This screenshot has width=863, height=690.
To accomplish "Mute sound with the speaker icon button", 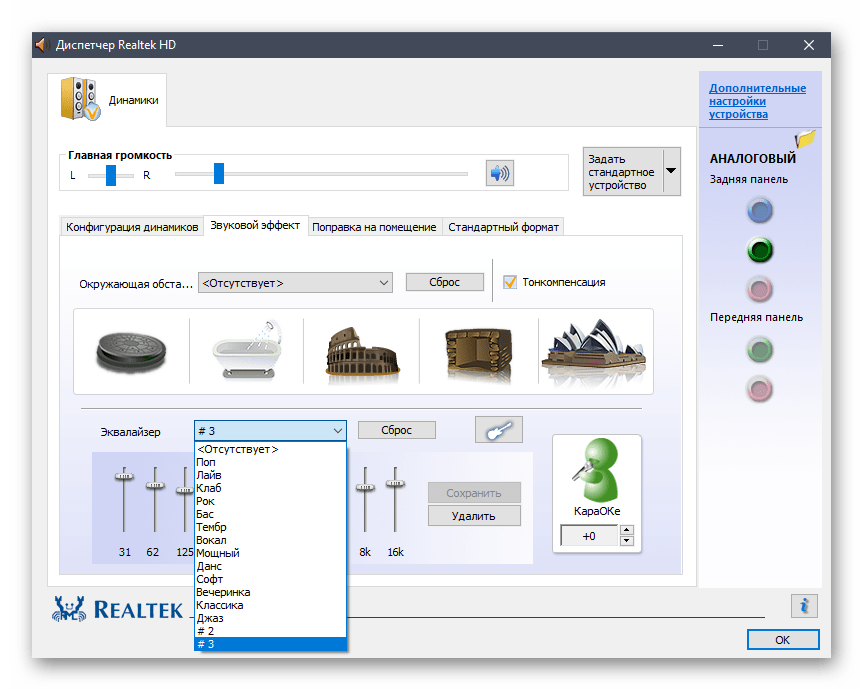I will [499, 173].
